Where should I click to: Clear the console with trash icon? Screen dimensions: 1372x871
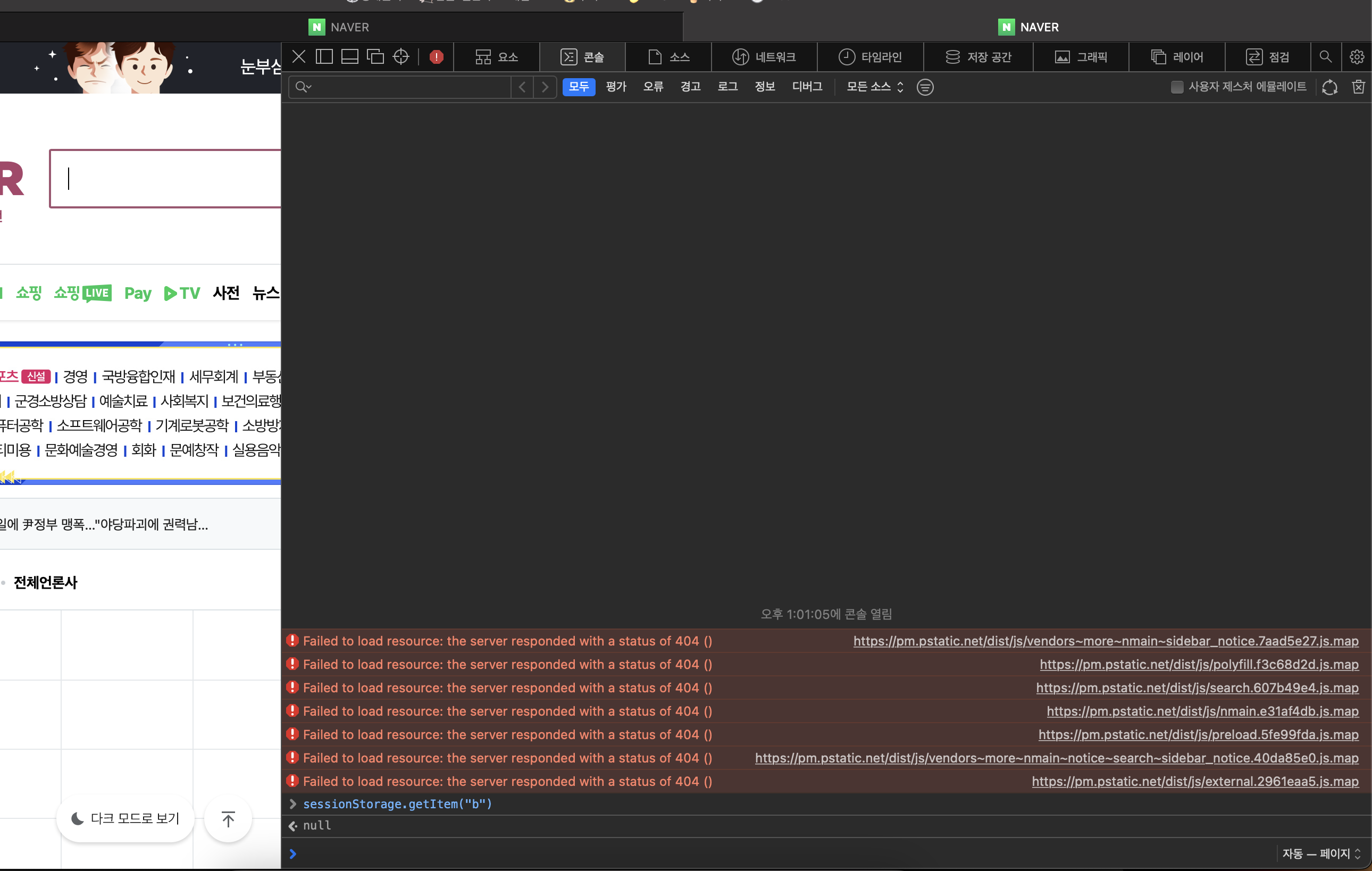coord(1358,87)
